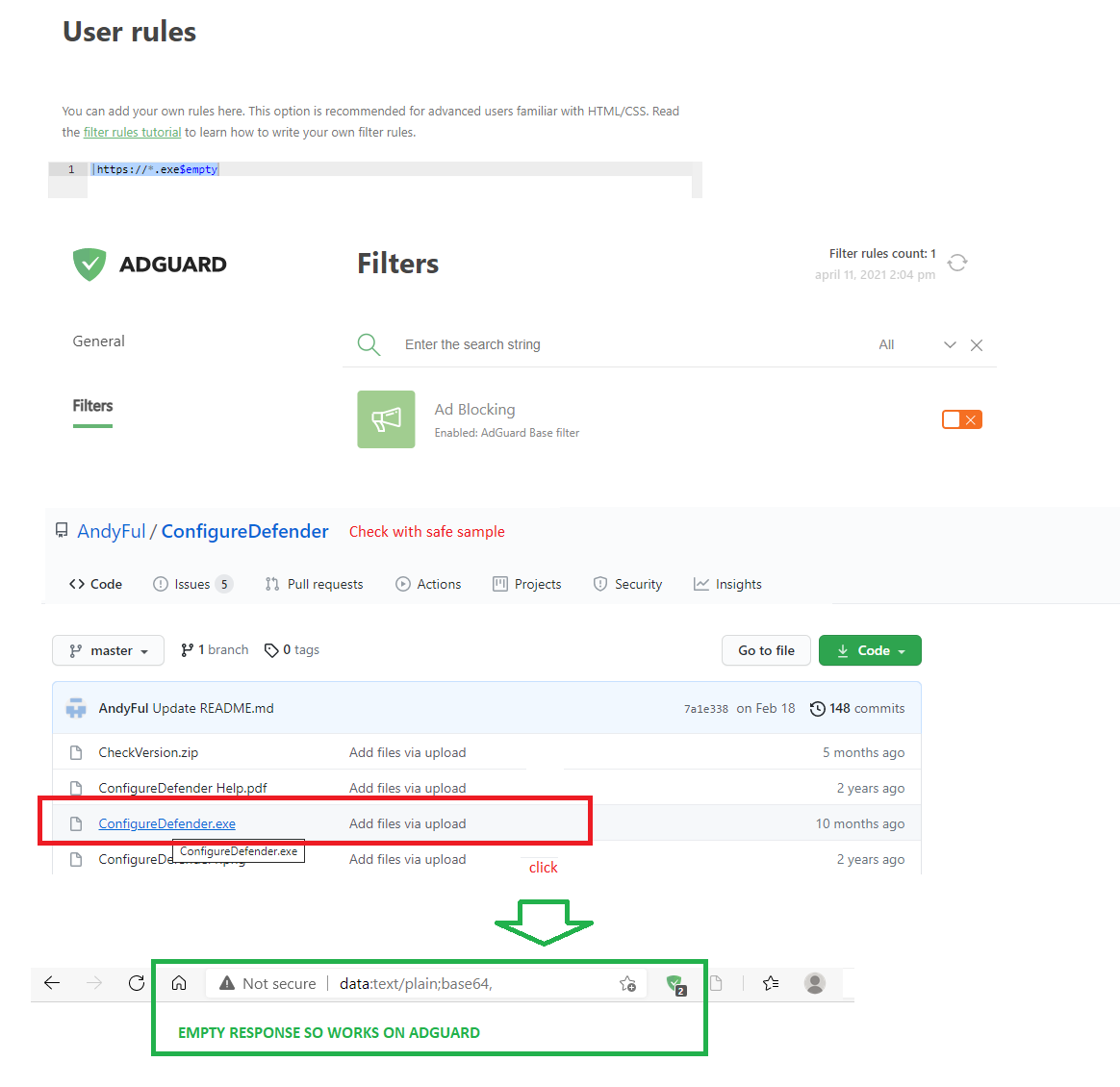Image resolution: width=1120 pixels, height=1087 pixels.
Task: Open the filter rules tutorial link
Action: 132,133
